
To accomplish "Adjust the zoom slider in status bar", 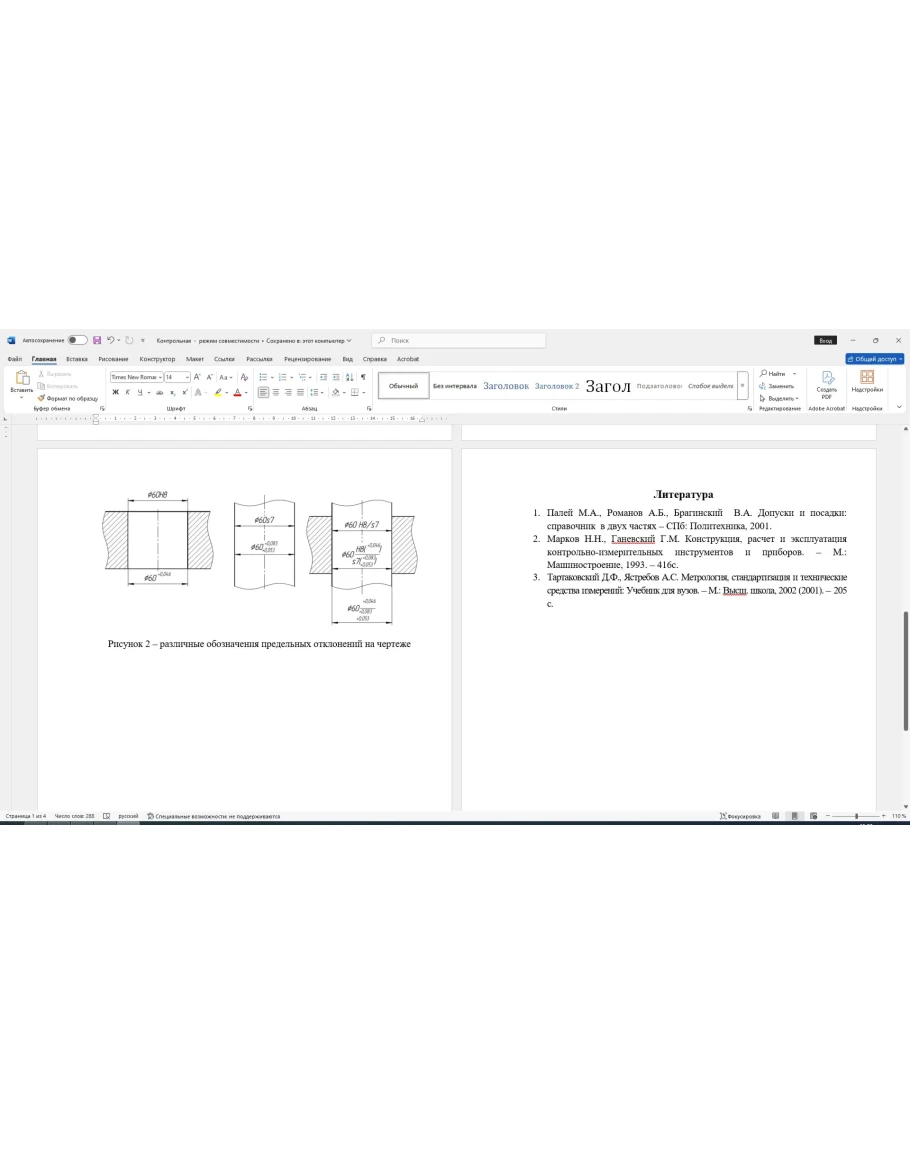I will coord(857,816).
